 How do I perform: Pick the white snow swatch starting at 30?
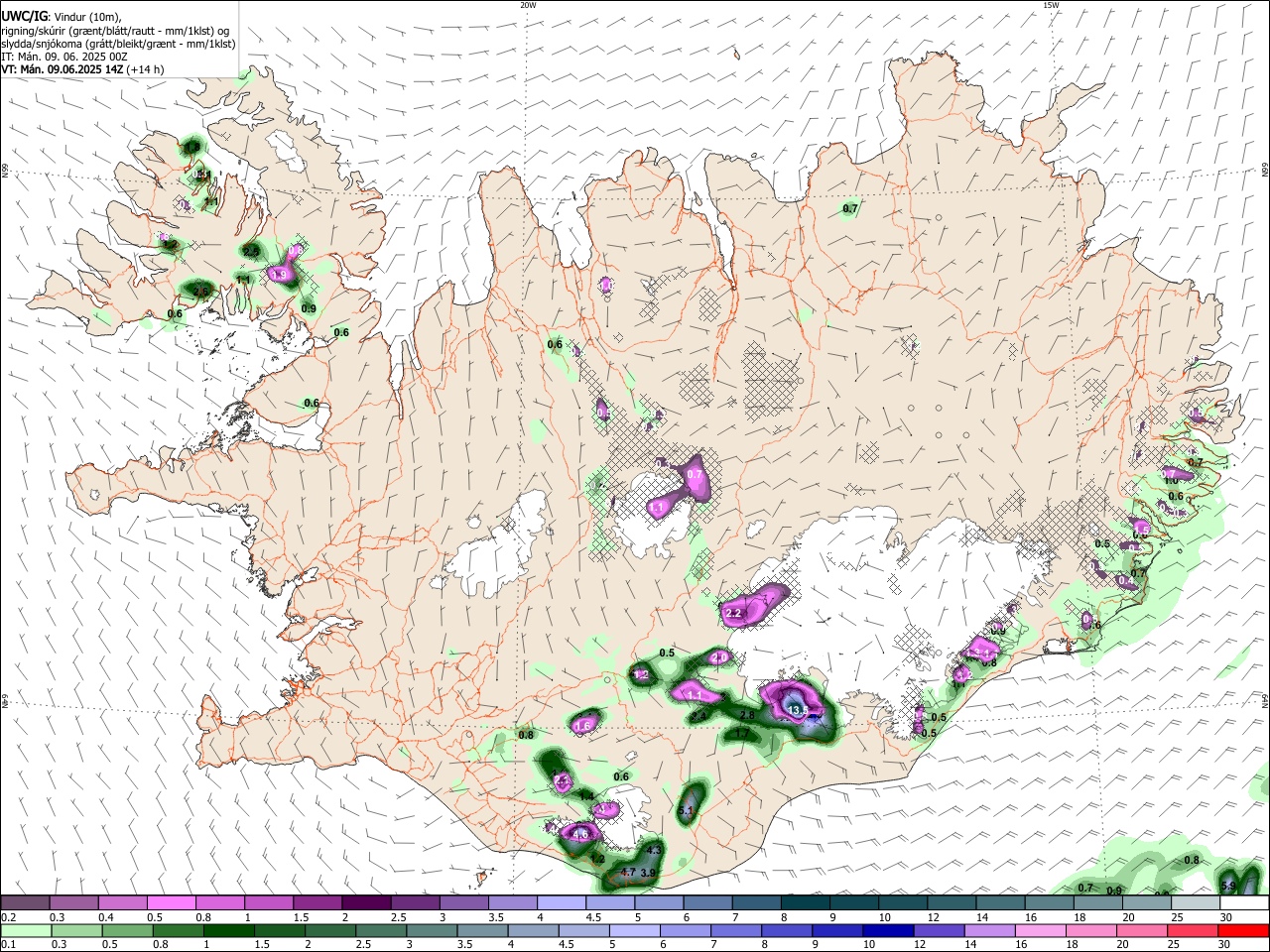click(1244, 902)
